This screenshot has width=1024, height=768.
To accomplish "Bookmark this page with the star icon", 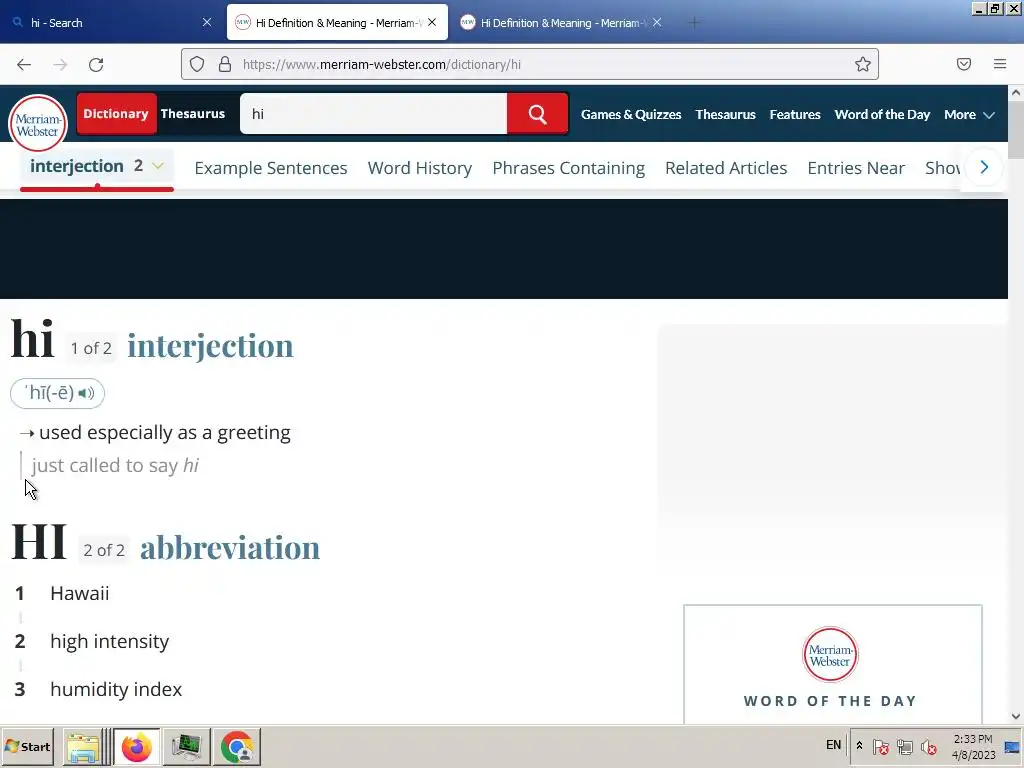I will (863, 64).
